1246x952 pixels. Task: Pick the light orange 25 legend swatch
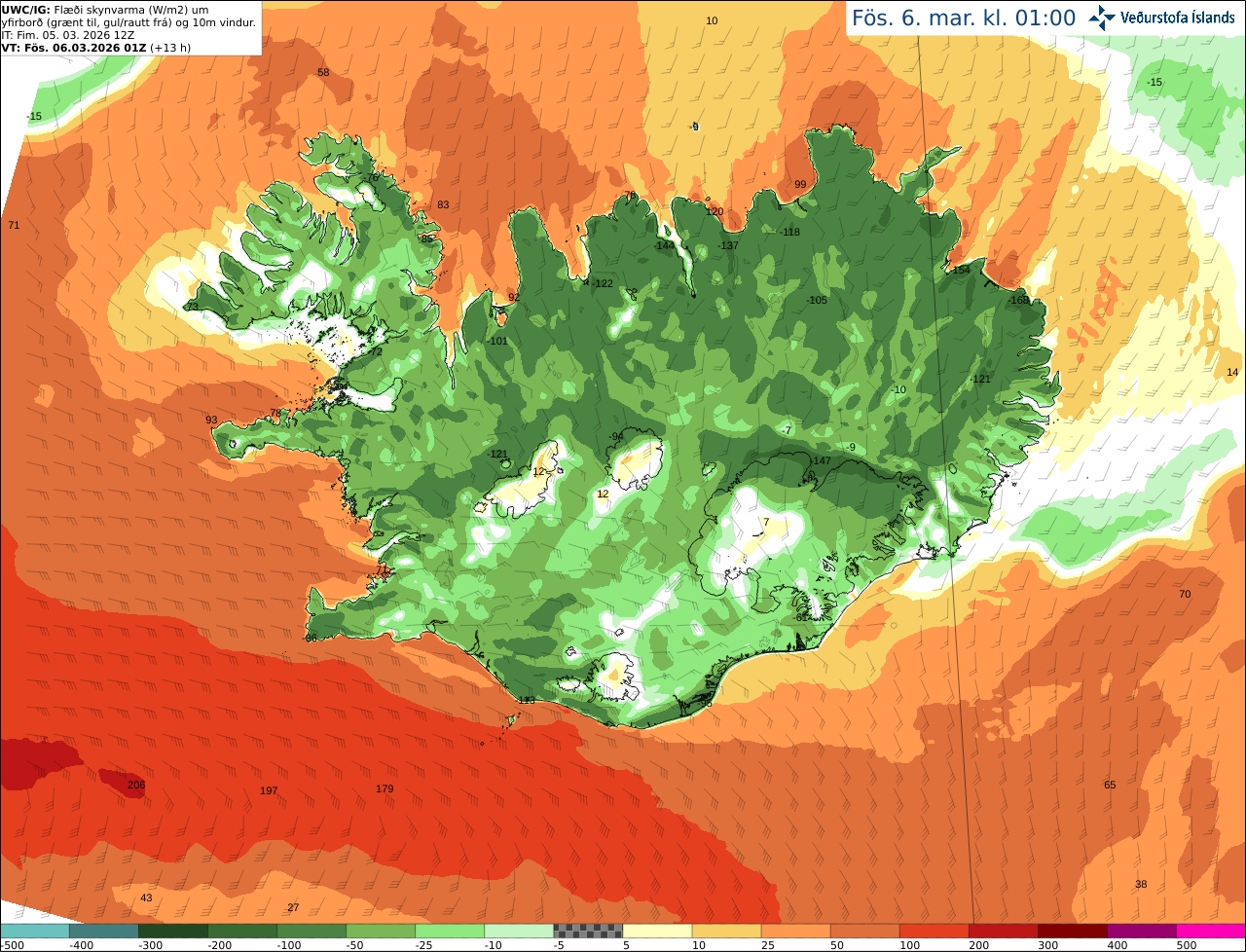(x=795, y=931)
